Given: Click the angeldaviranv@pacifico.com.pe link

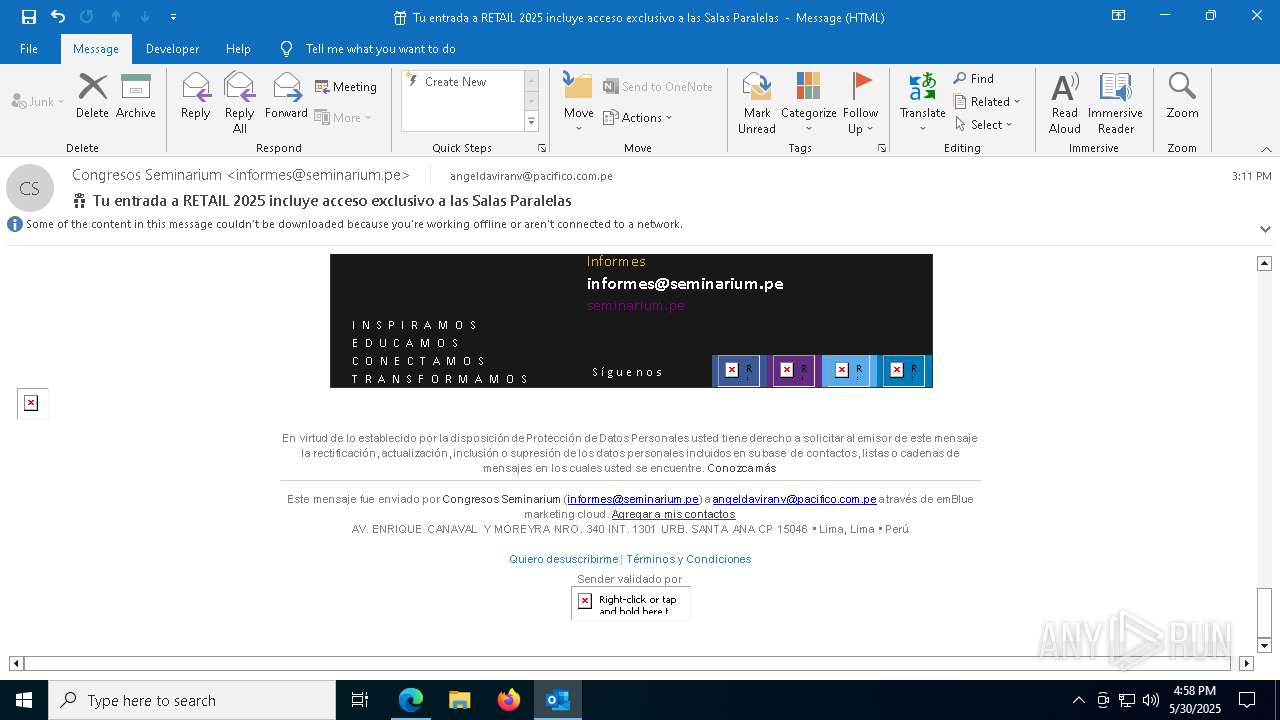Looking at the screenshot, I should (794, 499).
